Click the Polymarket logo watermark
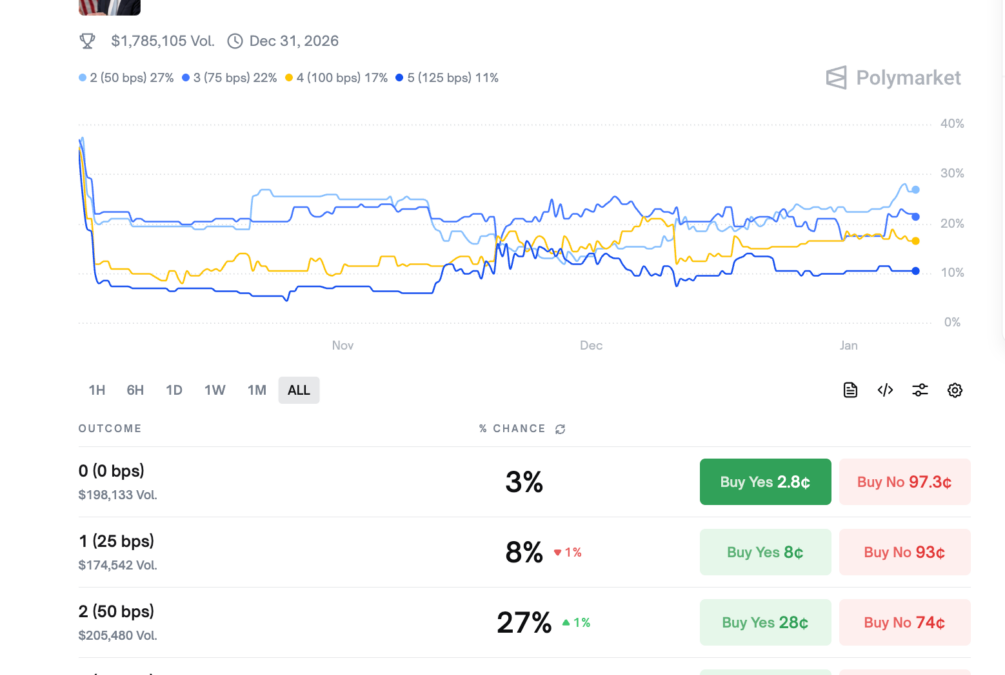Image resolution: width=1005 pixels, height=675 pixels. coord(893,78)
